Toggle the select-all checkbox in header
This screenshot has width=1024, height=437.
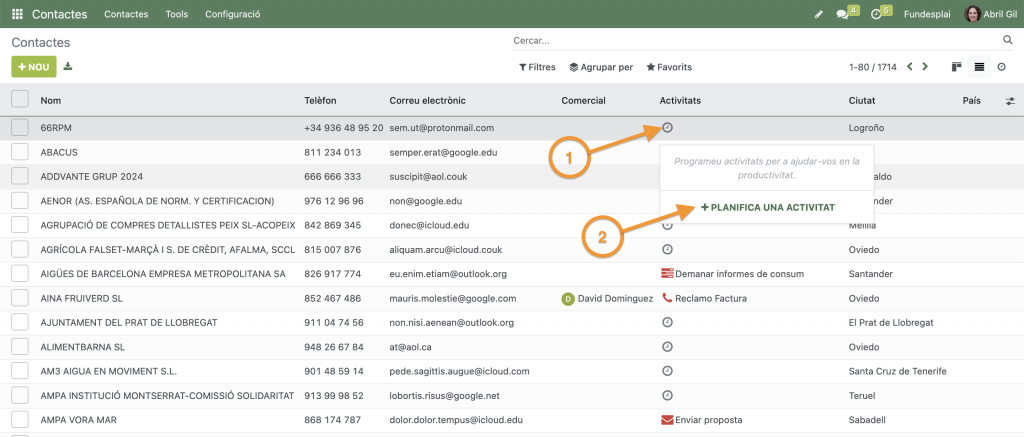point(20,99)
